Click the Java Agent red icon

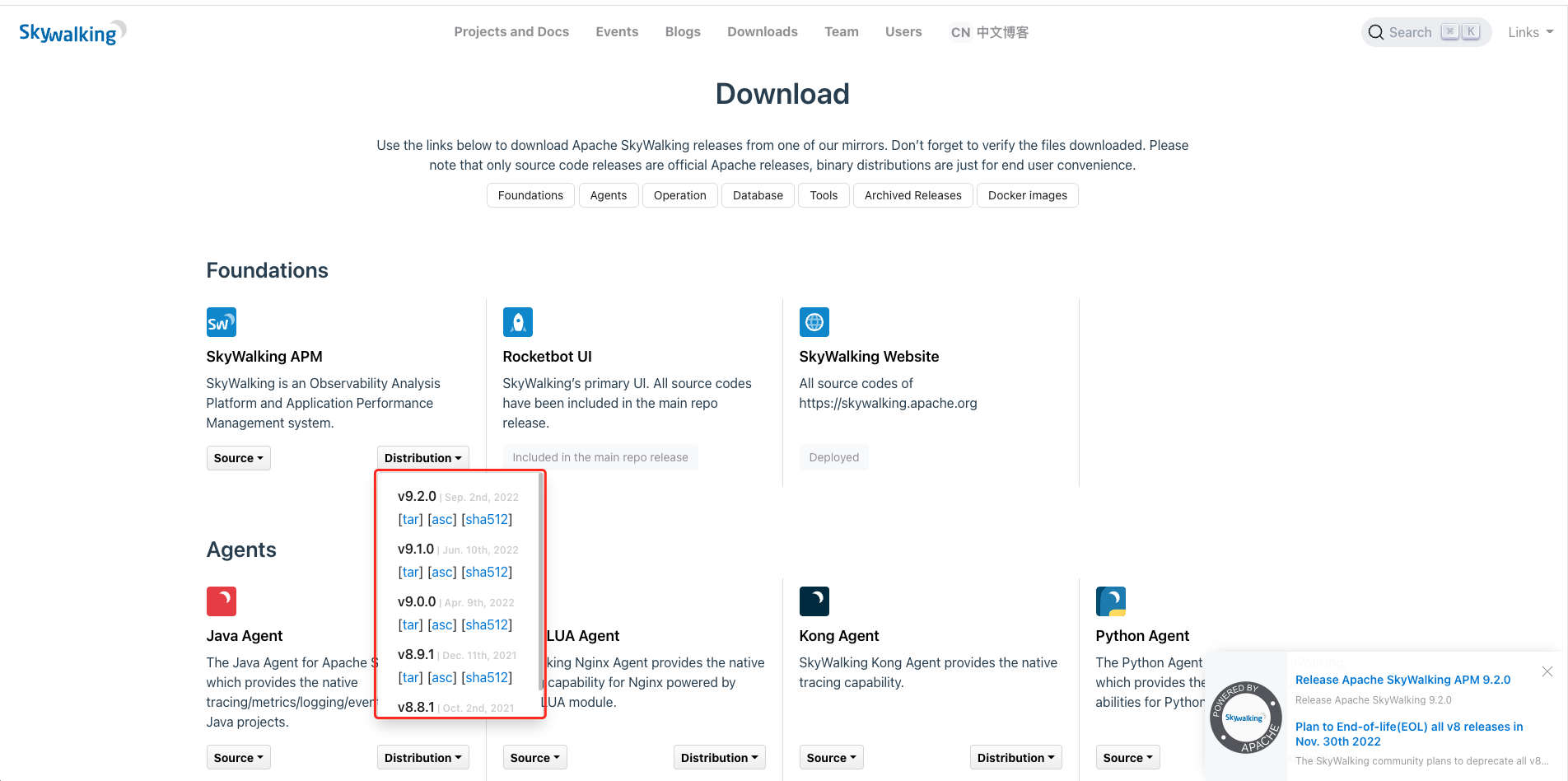[x=222, y=601]
